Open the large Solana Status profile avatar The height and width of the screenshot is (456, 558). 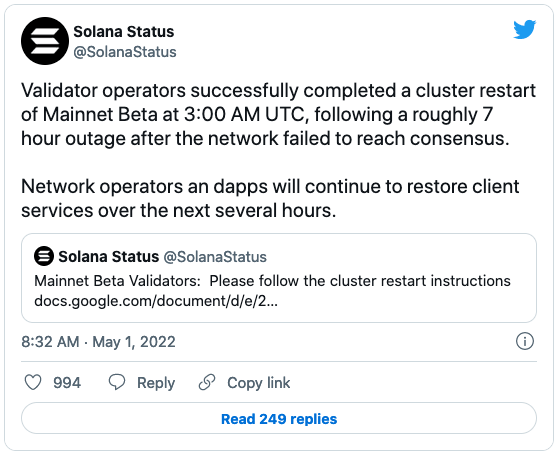(45, 41)
